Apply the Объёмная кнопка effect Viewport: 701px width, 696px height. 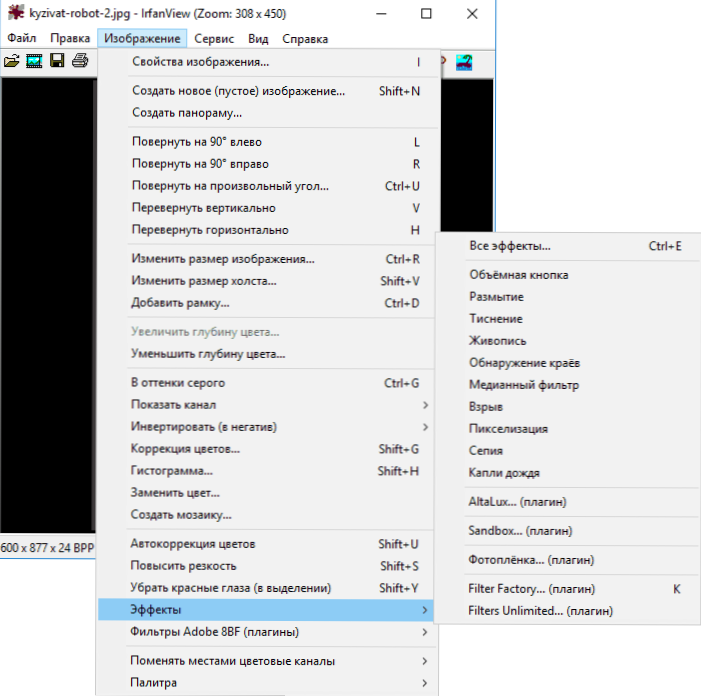[x=568, y=275]
